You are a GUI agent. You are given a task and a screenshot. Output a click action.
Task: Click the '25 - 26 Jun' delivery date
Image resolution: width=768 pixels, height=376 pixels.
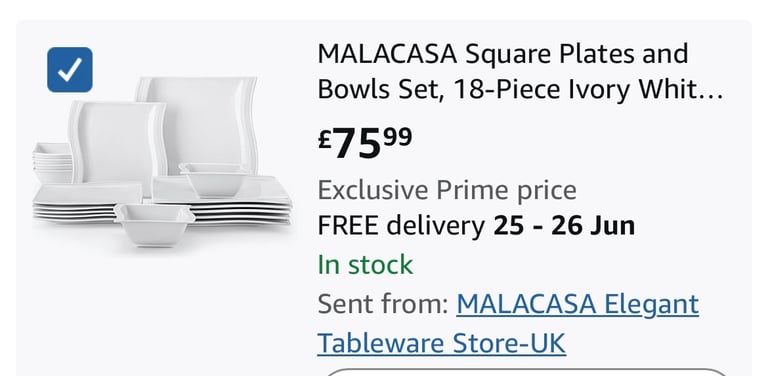[564, 226]
